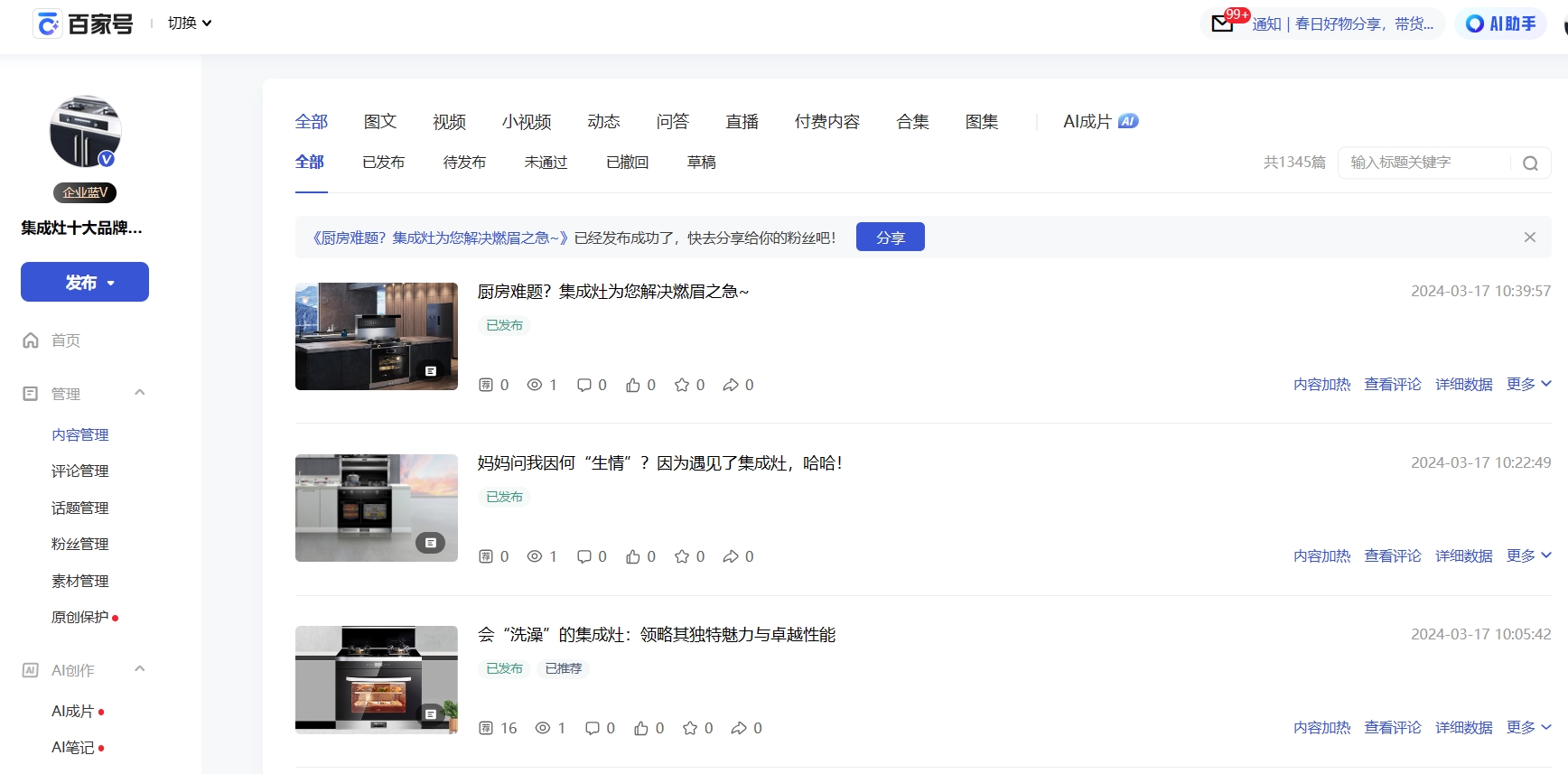Open the notification mail icon
1568x774 pixels.
click(x=1222, y=23)
